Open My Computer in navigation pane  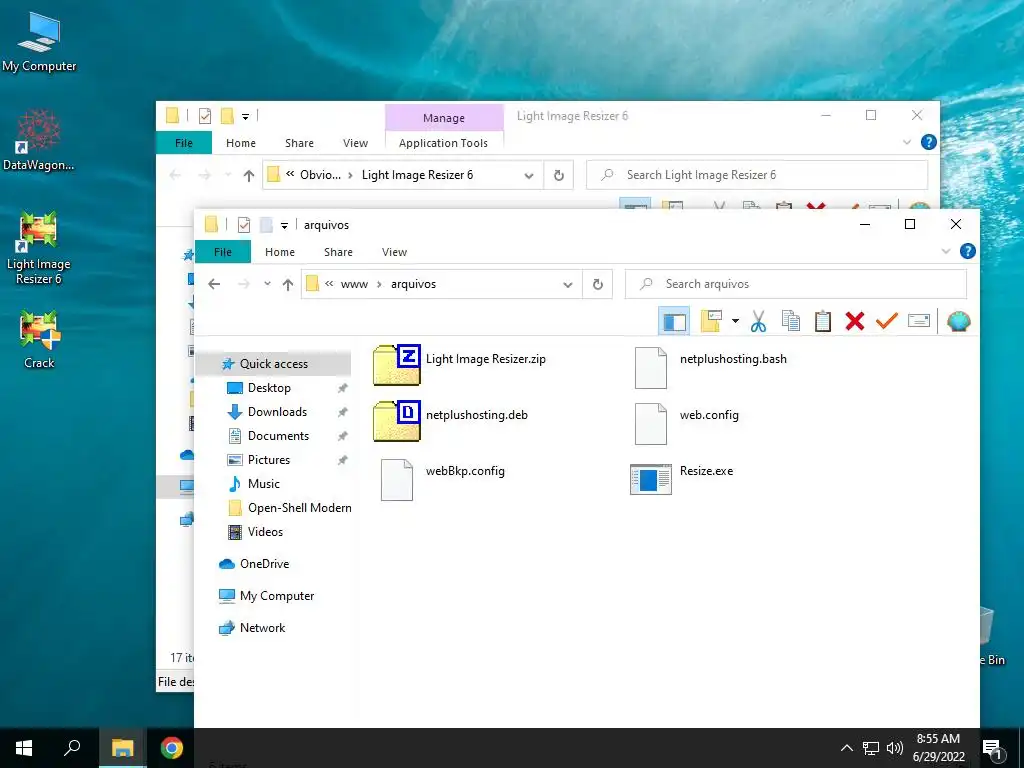(276, 596)
